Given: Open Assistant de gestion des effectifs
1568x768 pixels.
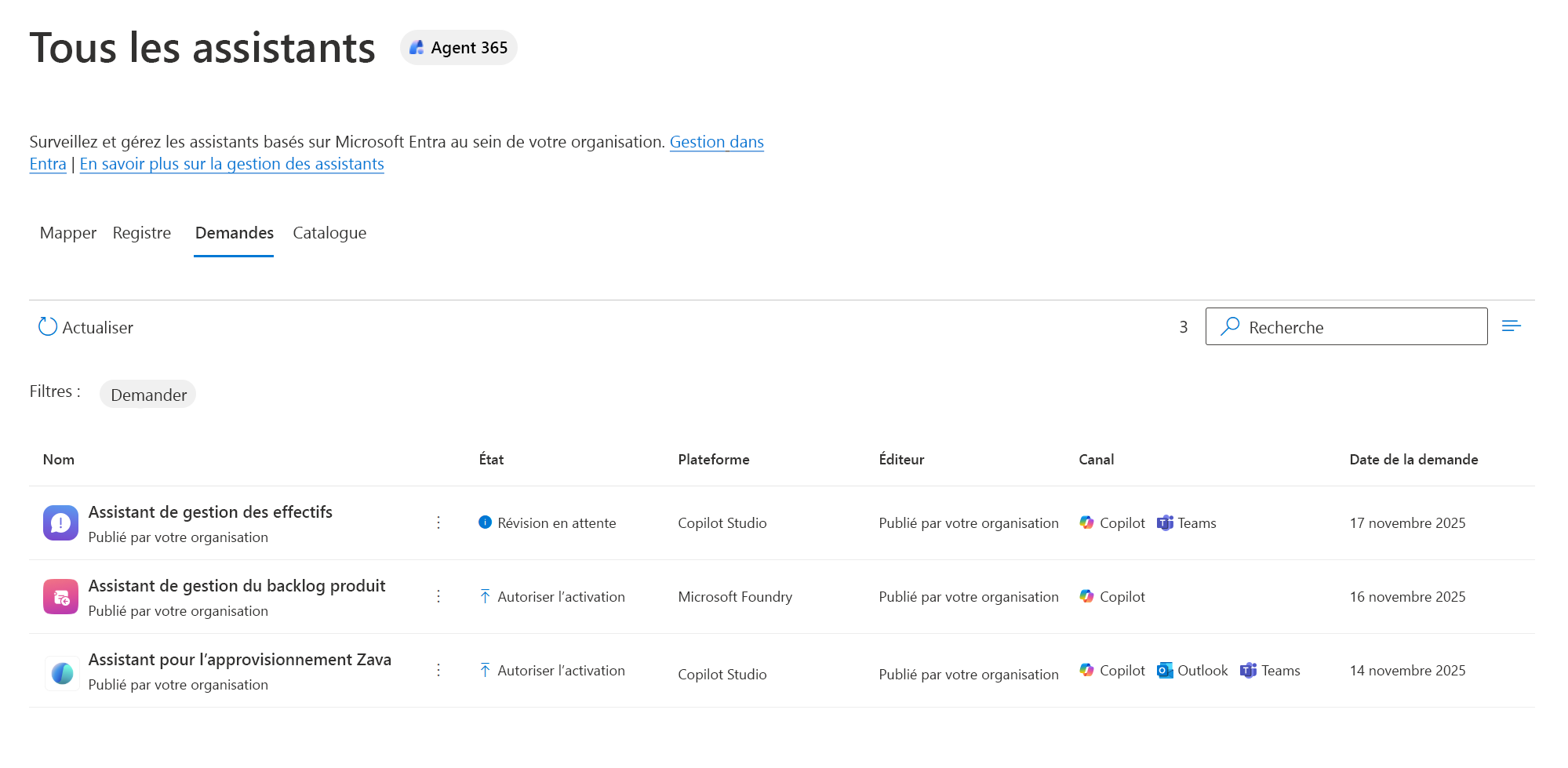Looking at the screenshot, I should tap(210, 512).
